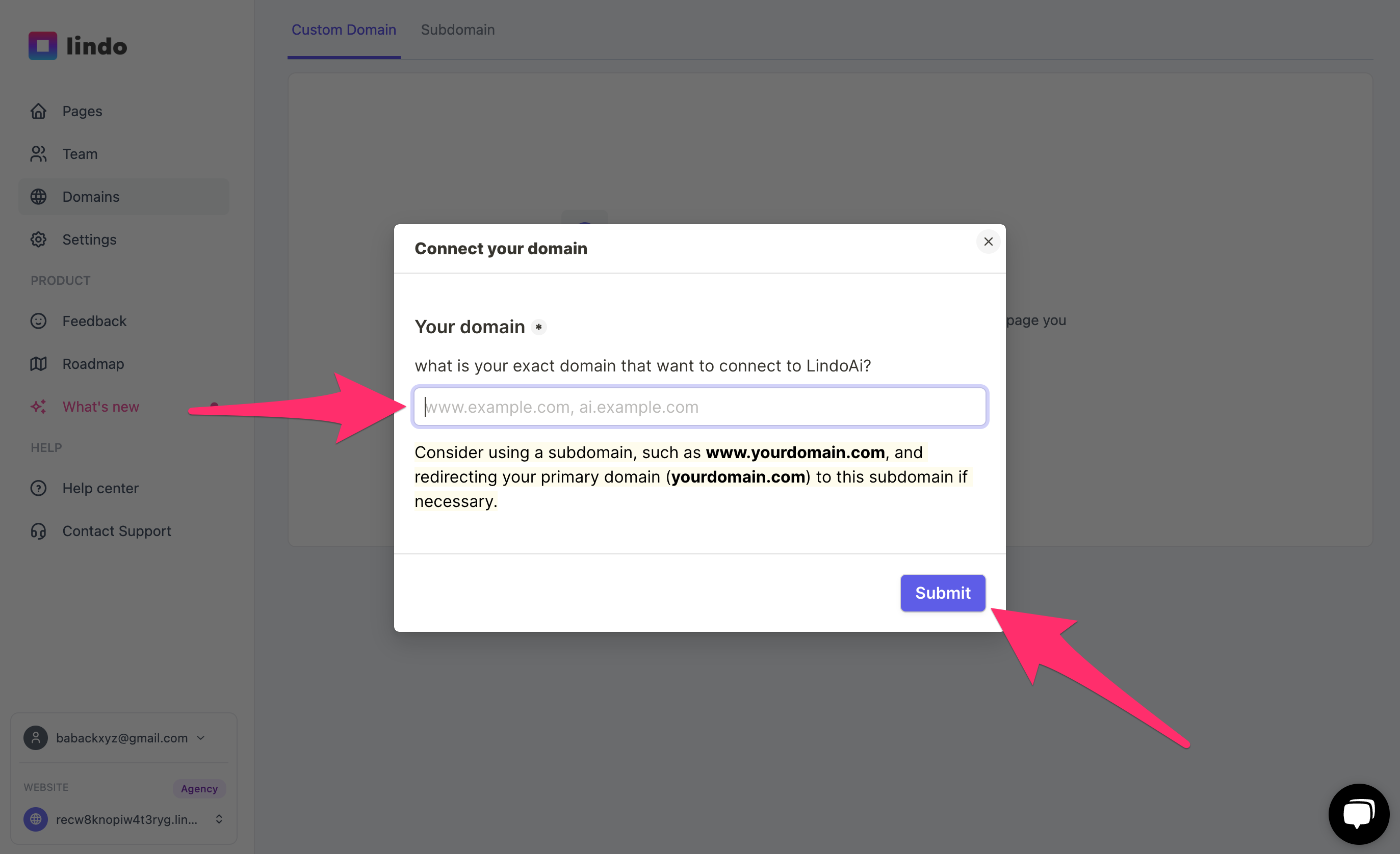The image size is (1400, 854).
Task: Click the required asterisk next to Your domain
Action: (x=538, y=327)
